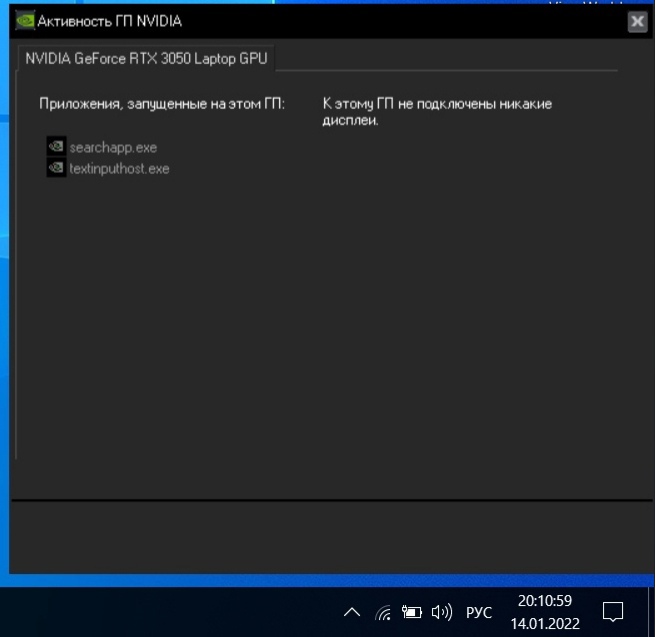
Task: Click the NVIDIA logo in the title bar
Action: (x=25, y=20)
